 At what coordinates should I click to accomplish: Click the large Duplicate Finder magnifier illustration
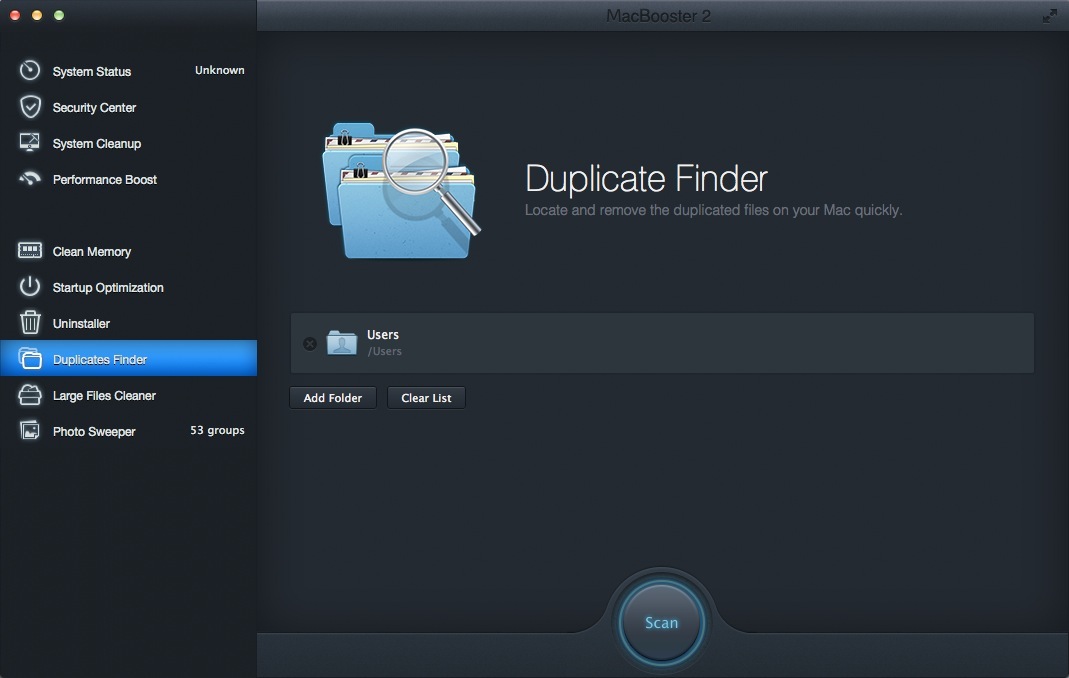tap(402, 191)
